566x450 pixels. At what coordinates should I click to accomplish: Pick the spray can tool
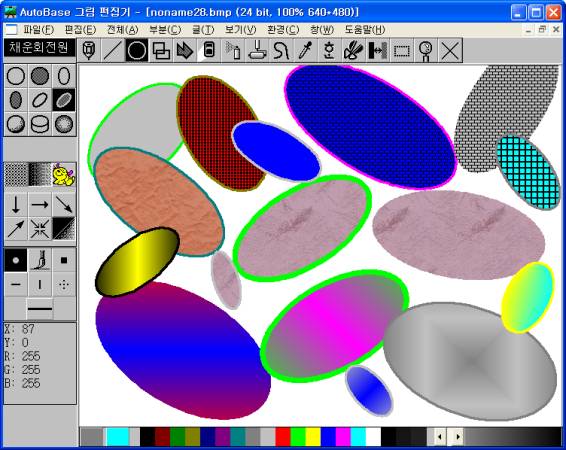tap(233, 51)
